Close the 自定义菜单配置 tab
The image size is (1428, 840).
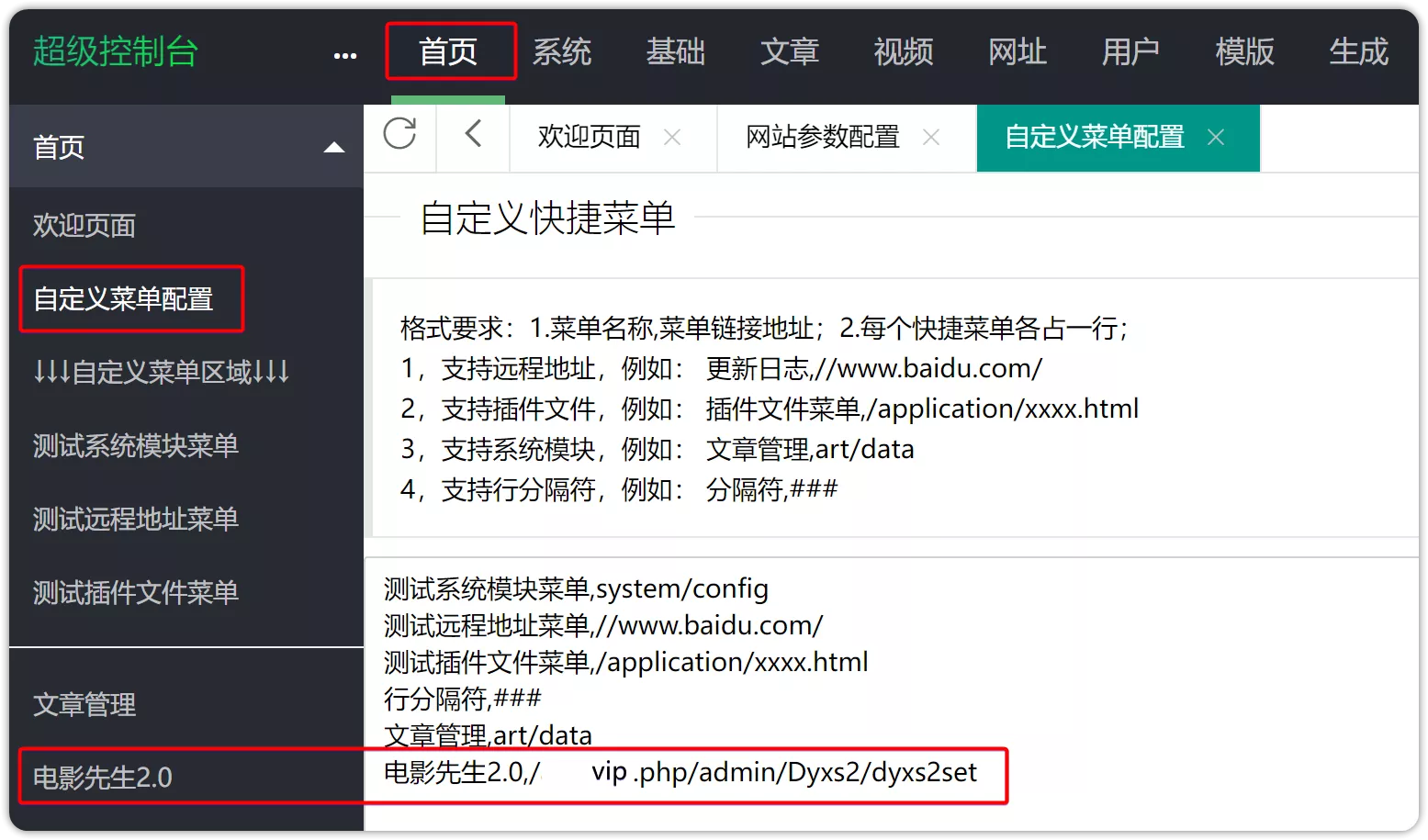point(1216,138)
